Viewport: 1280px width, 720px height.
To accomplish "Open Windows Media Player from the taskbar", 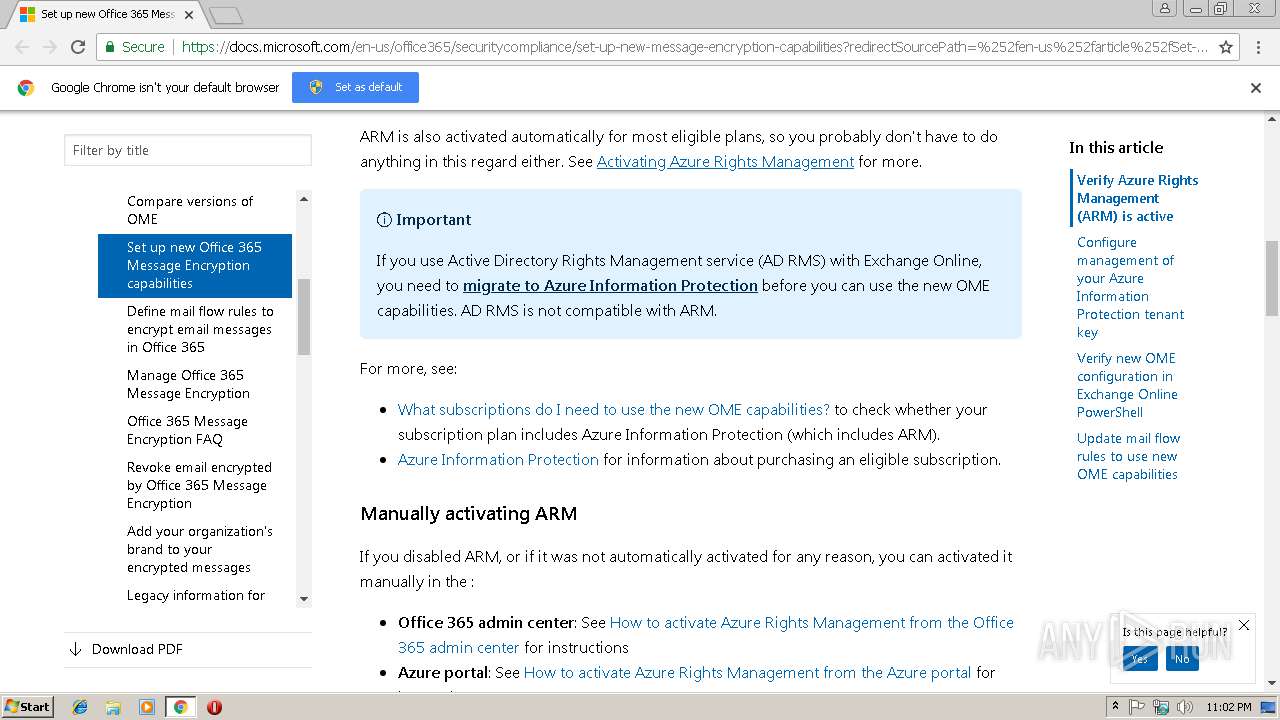I will coord(147,707).
